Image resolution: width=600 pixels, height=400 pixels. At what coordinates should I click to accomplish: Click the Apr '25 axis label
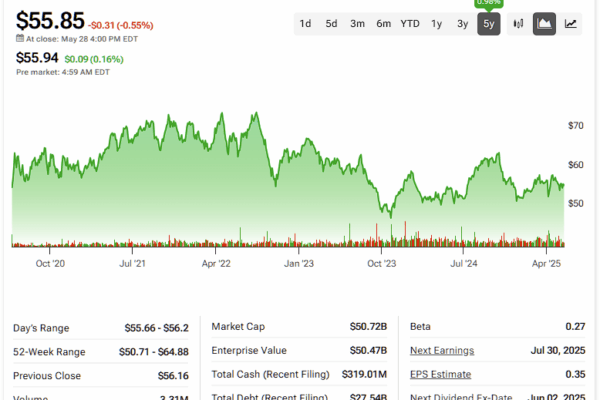click(x=546, y=263)
